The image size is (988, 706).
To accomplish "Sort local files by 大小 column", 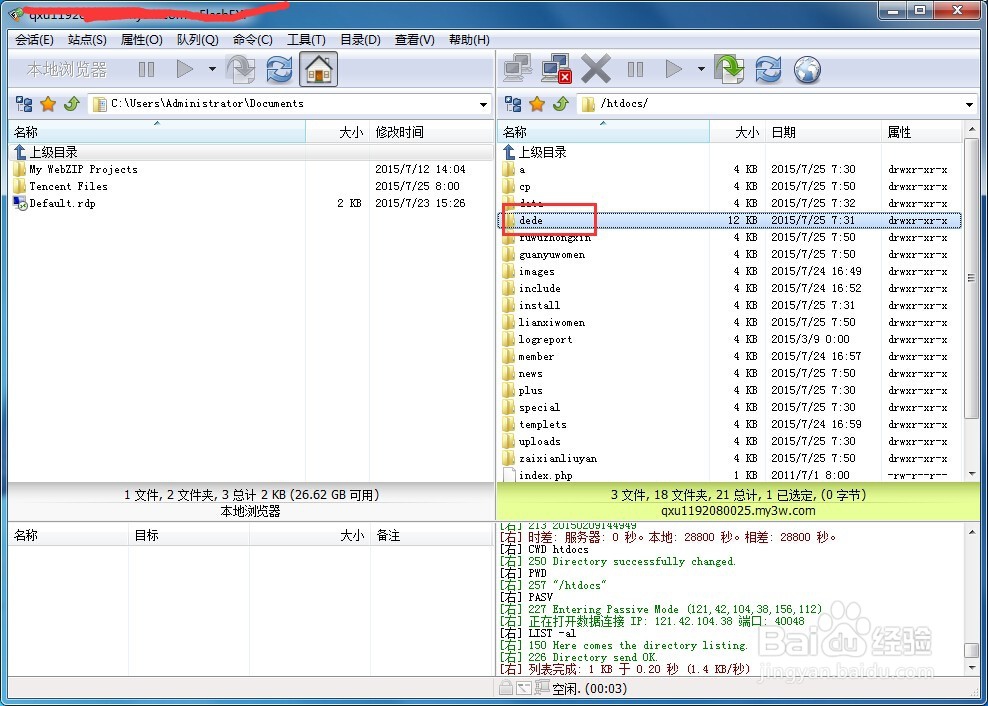I will [338, 132].
